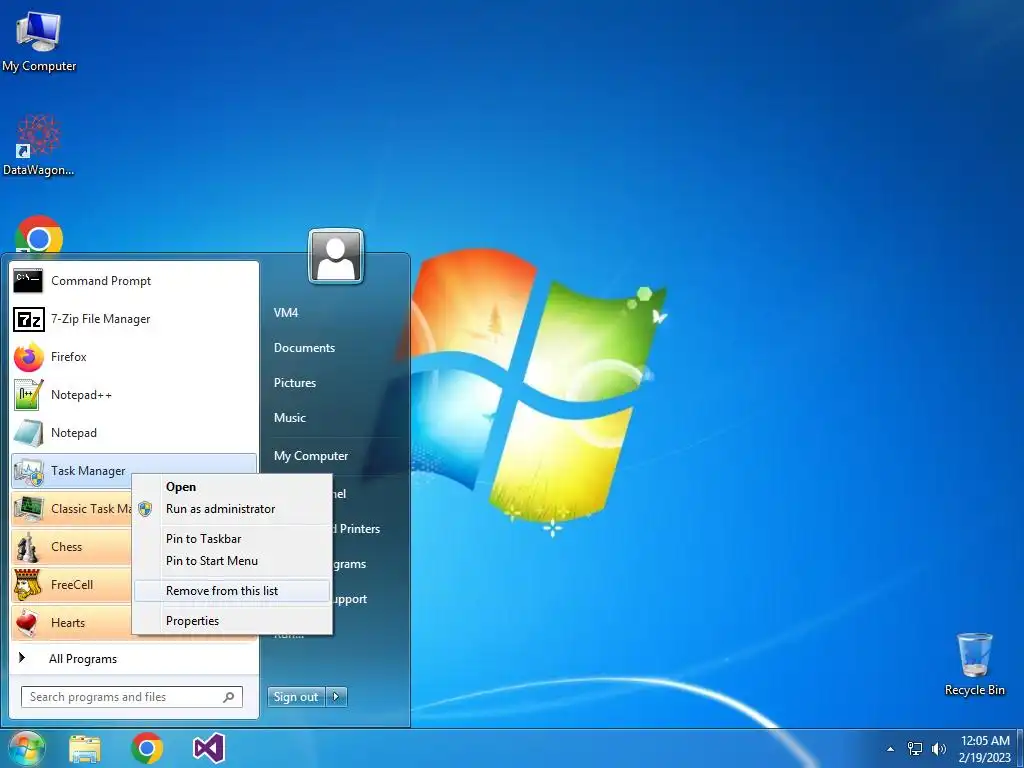Click the Show desktop strip

click(x=1019, y=749)
